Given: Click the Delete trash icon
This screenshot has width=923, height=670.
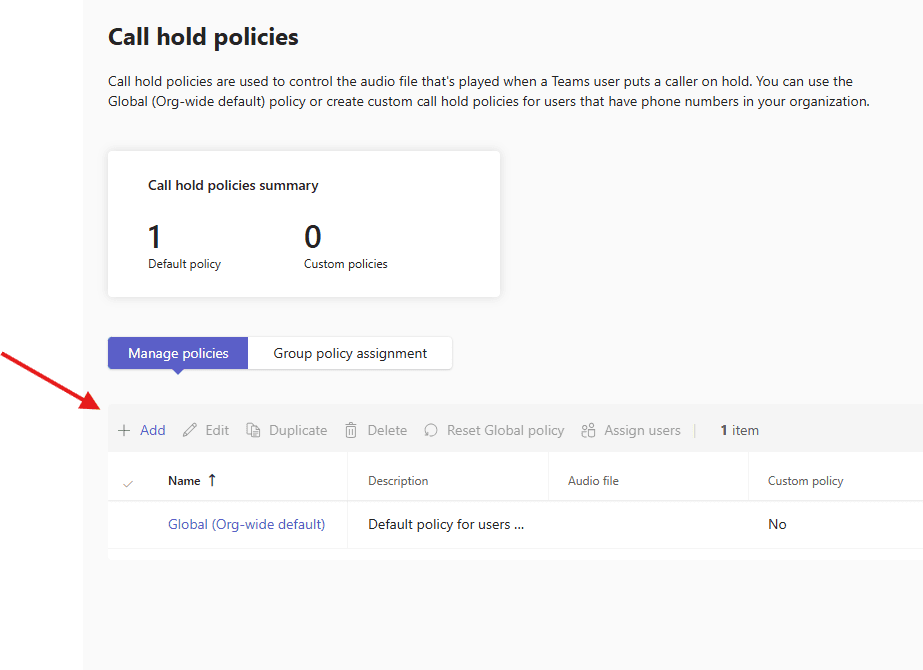Looking at the screenshot, I should pos(351,431).
